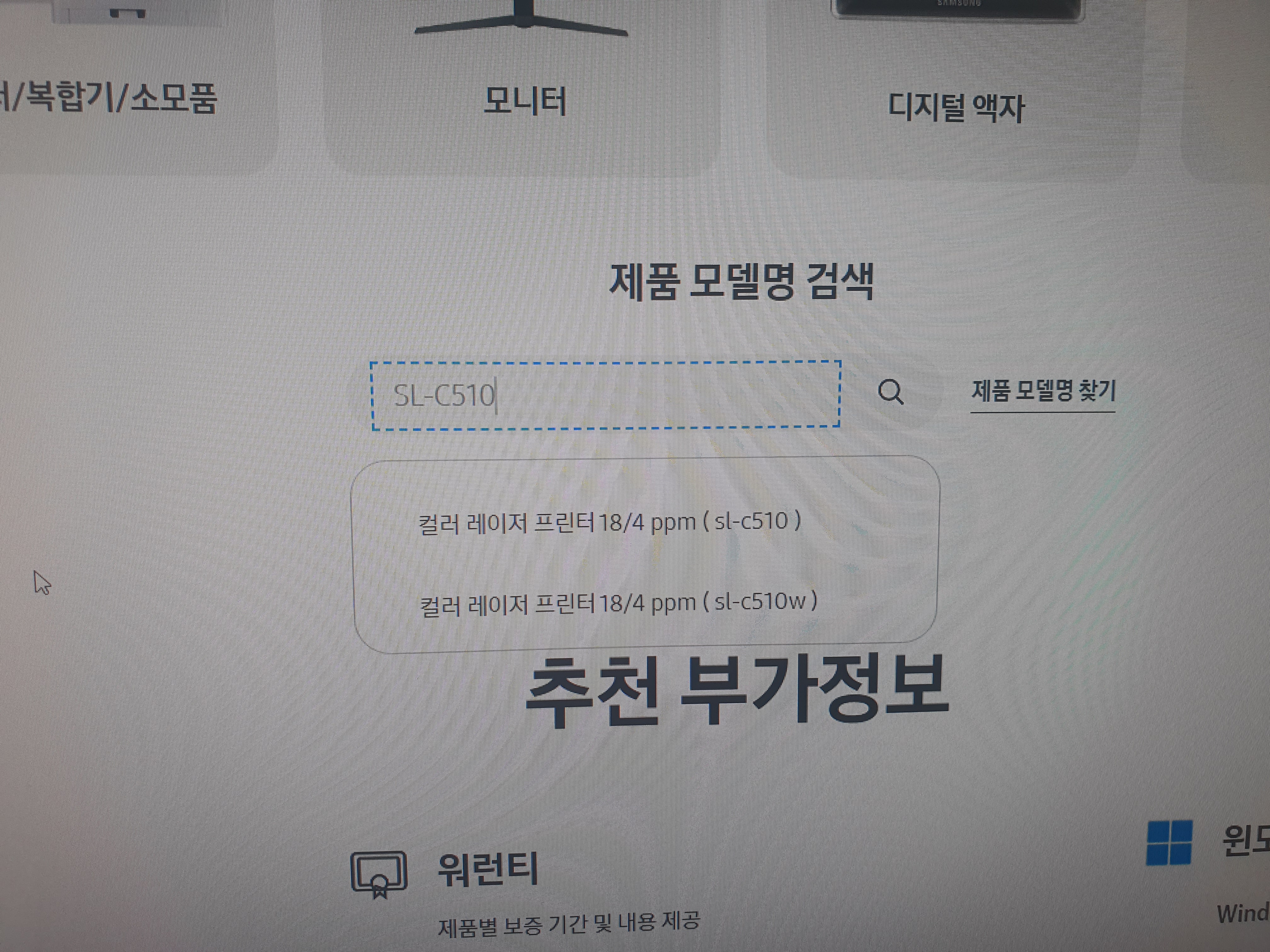This screenshot has height=952, width=1270.
Task: Click the 제품 모델명 검색 title
Action: 741,281
